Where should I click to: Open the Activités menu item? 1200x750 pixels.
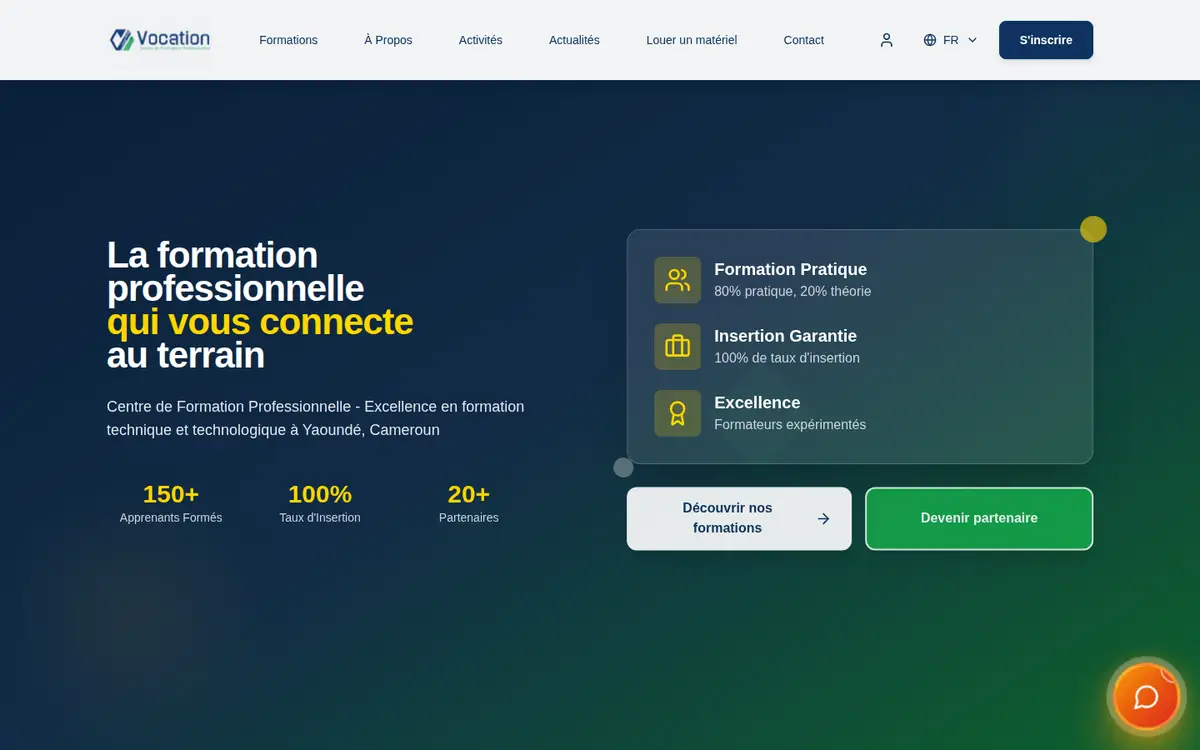[x=481, y=40]
